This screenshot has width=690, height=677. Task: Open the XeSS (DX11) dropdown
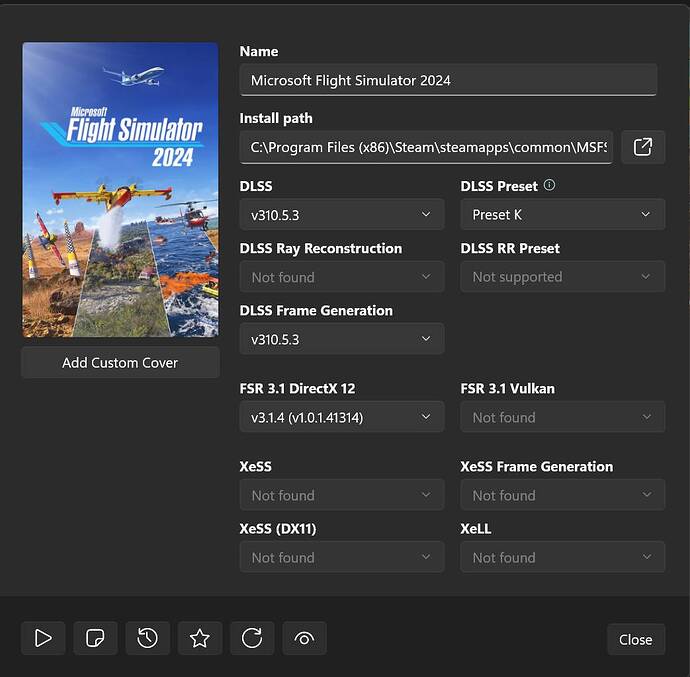(342, 557)
